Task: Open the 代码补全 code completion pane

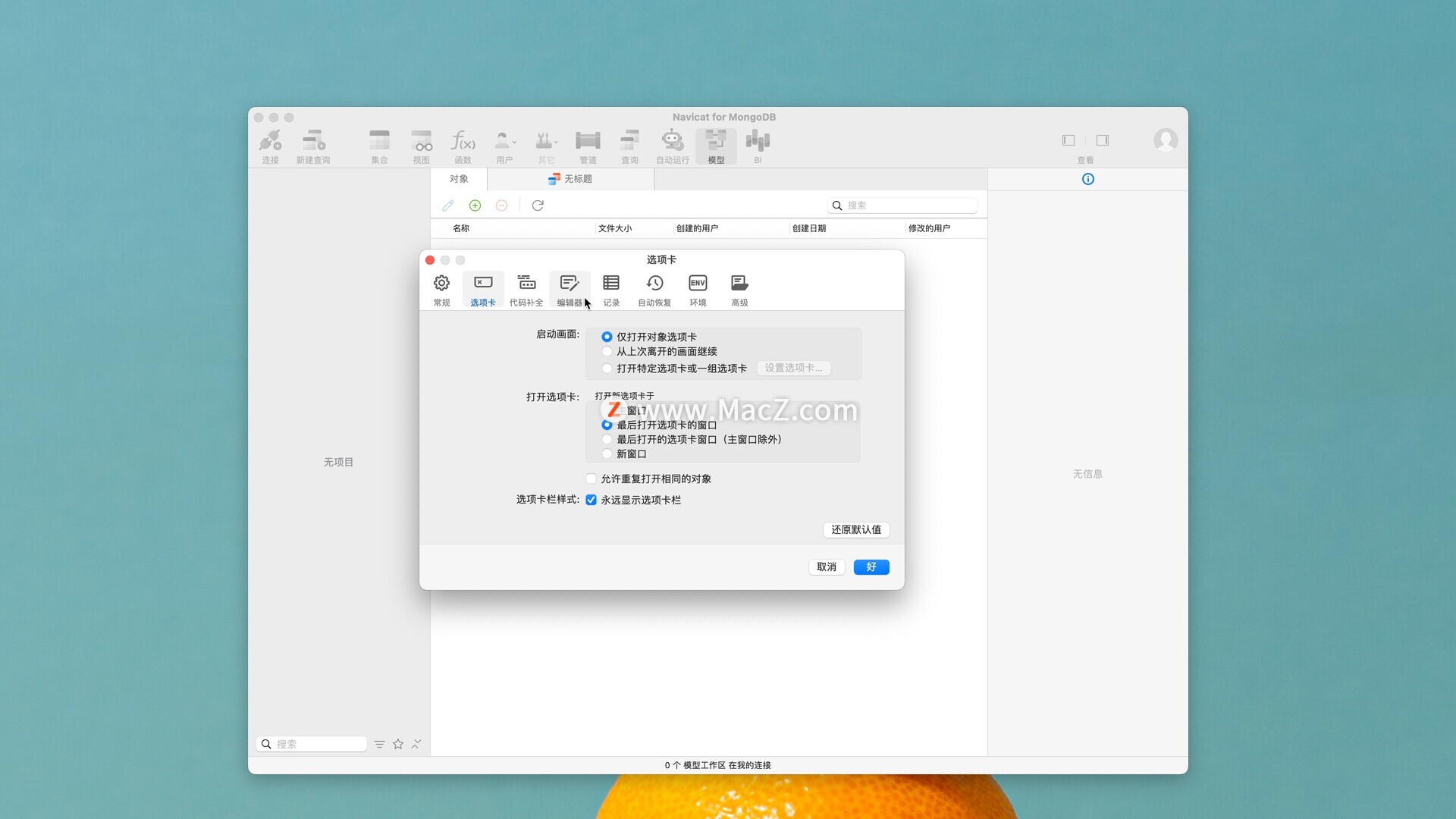Action: click(x=526, y=290)
